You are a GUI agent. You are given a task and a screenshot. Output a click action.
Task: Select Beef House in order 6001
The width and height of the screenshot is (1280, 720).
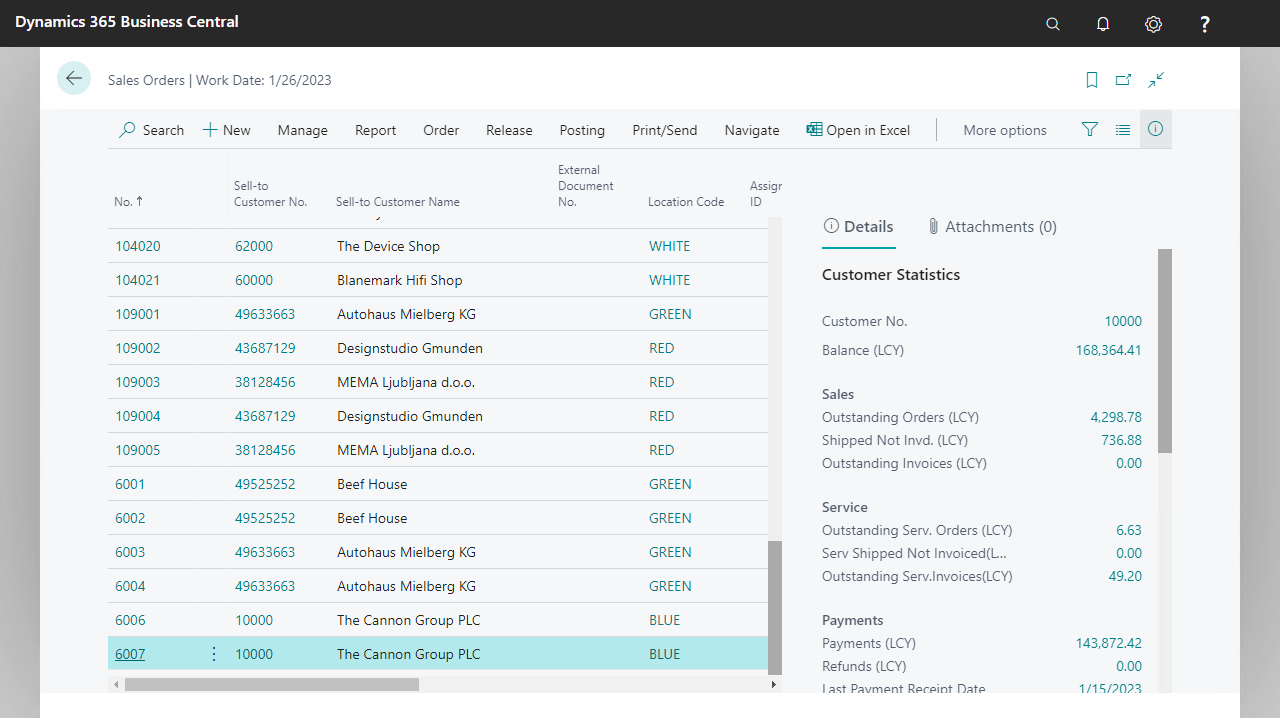[372, 484]
